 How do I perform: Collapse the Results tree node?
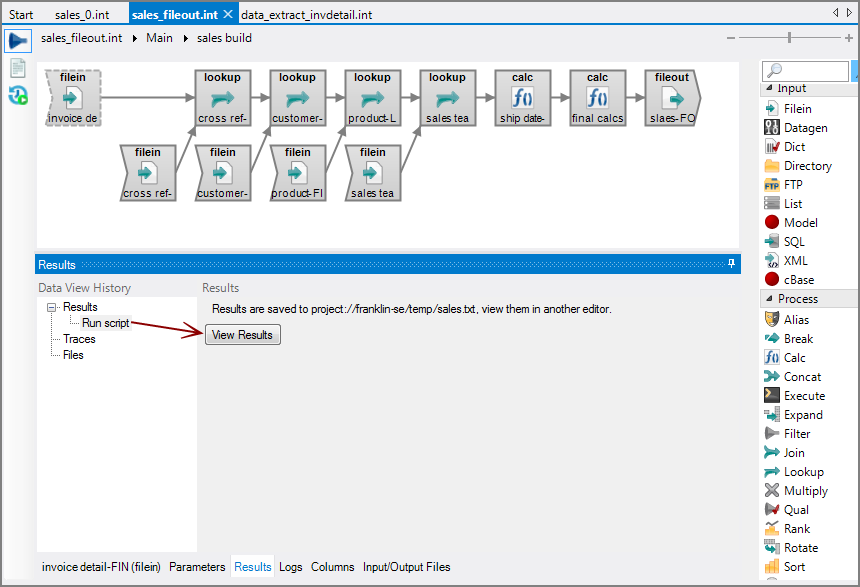tap(50, 308)
